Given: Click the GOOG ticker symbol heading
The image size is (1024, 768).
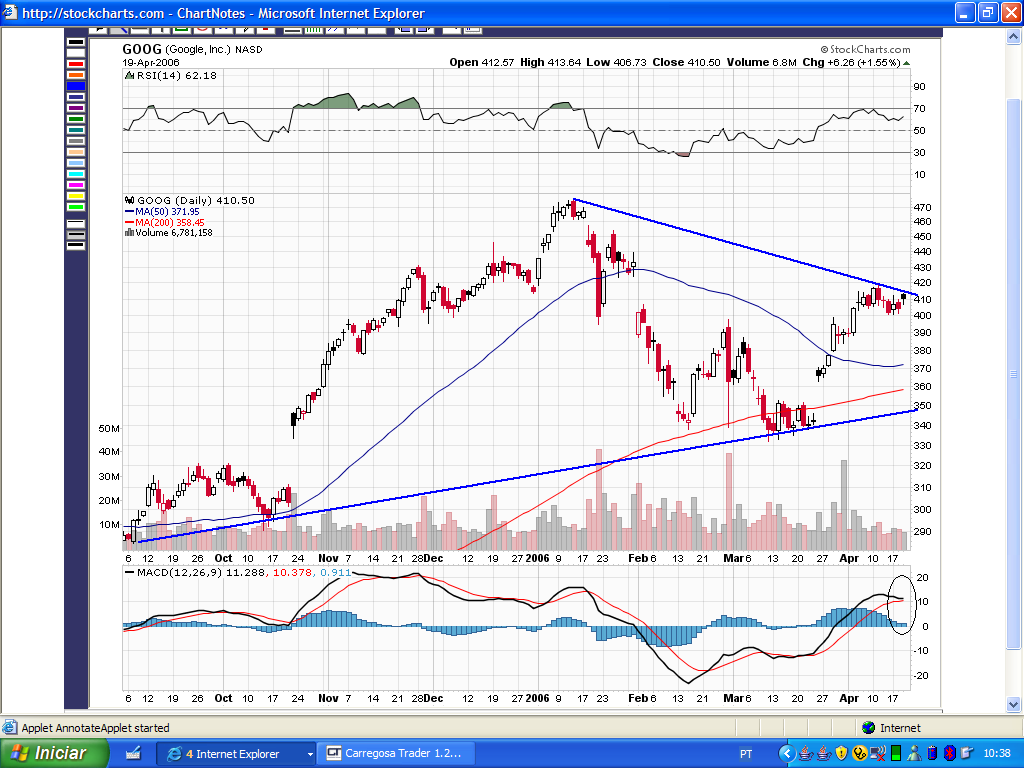Looking at the screenshot, I should pyautogui.click(x=142, y=50).
